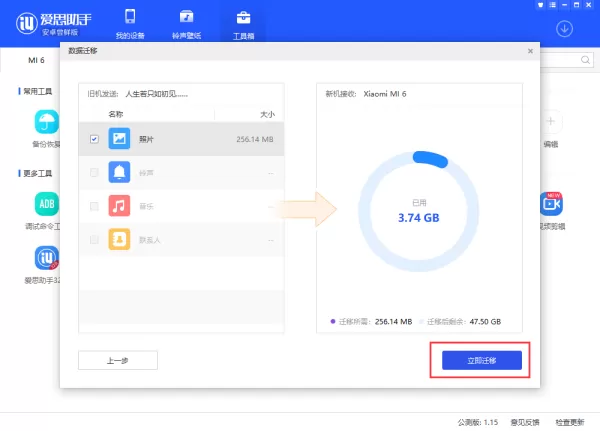The width and height of the screenshot is (600, 431).
Task: Open the download manager arrow icon
Action: tap(564, 29)
